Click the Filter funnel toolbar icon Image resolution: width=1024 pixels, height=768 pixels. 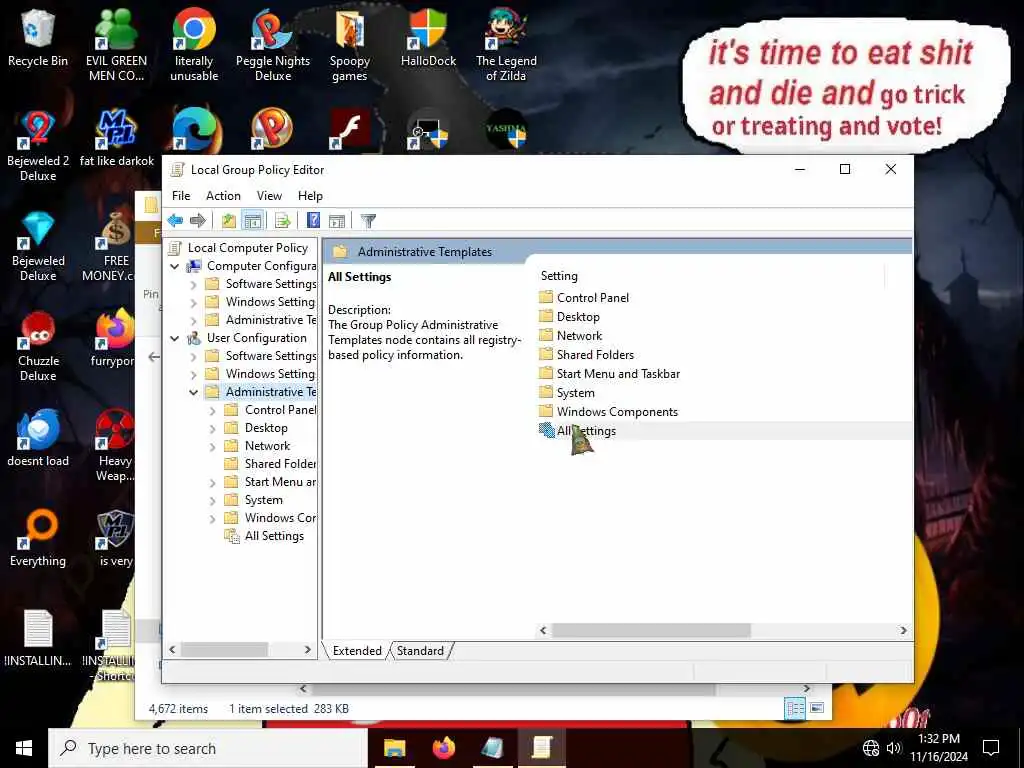[x=368, y=221]
